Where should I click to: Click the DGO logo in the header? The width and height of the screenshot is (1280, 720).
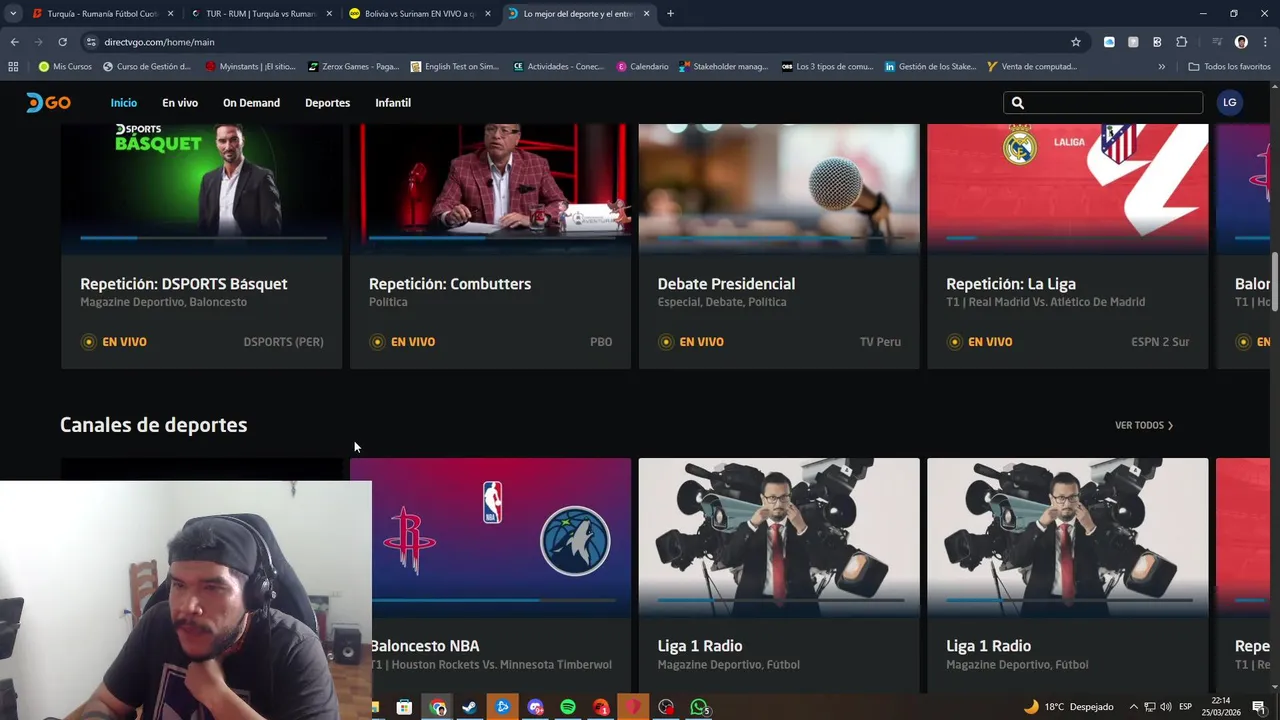(48, 103)
